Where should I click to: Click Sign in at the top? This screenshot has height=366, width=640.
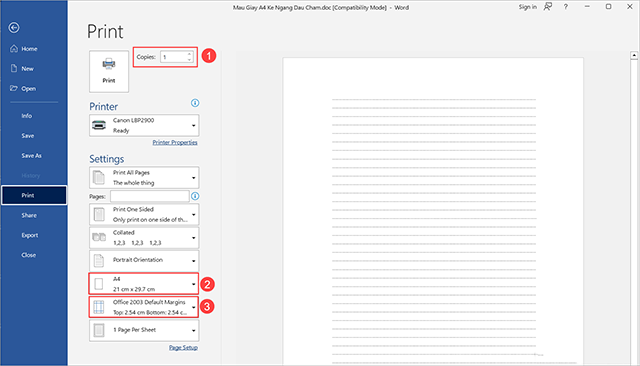(x=527, y=7)
